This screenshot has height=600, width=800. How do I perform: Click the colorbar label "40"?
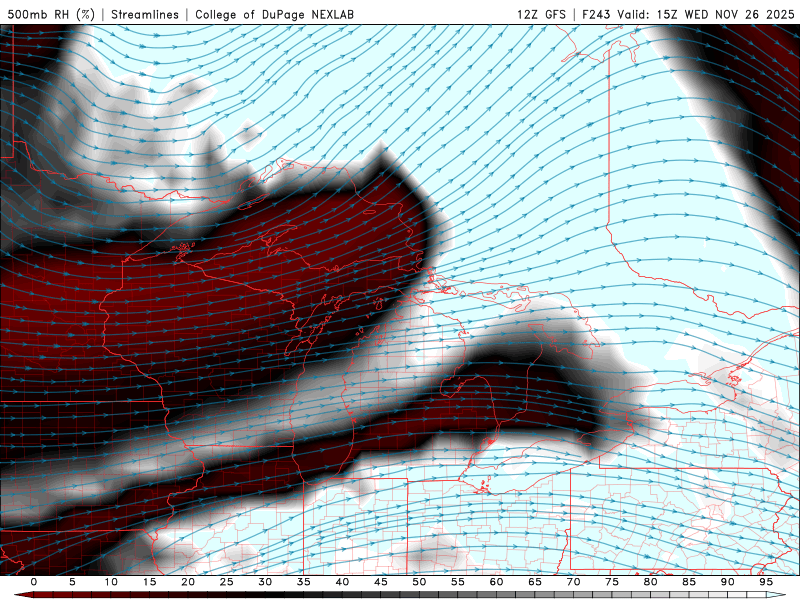[342, 582]
